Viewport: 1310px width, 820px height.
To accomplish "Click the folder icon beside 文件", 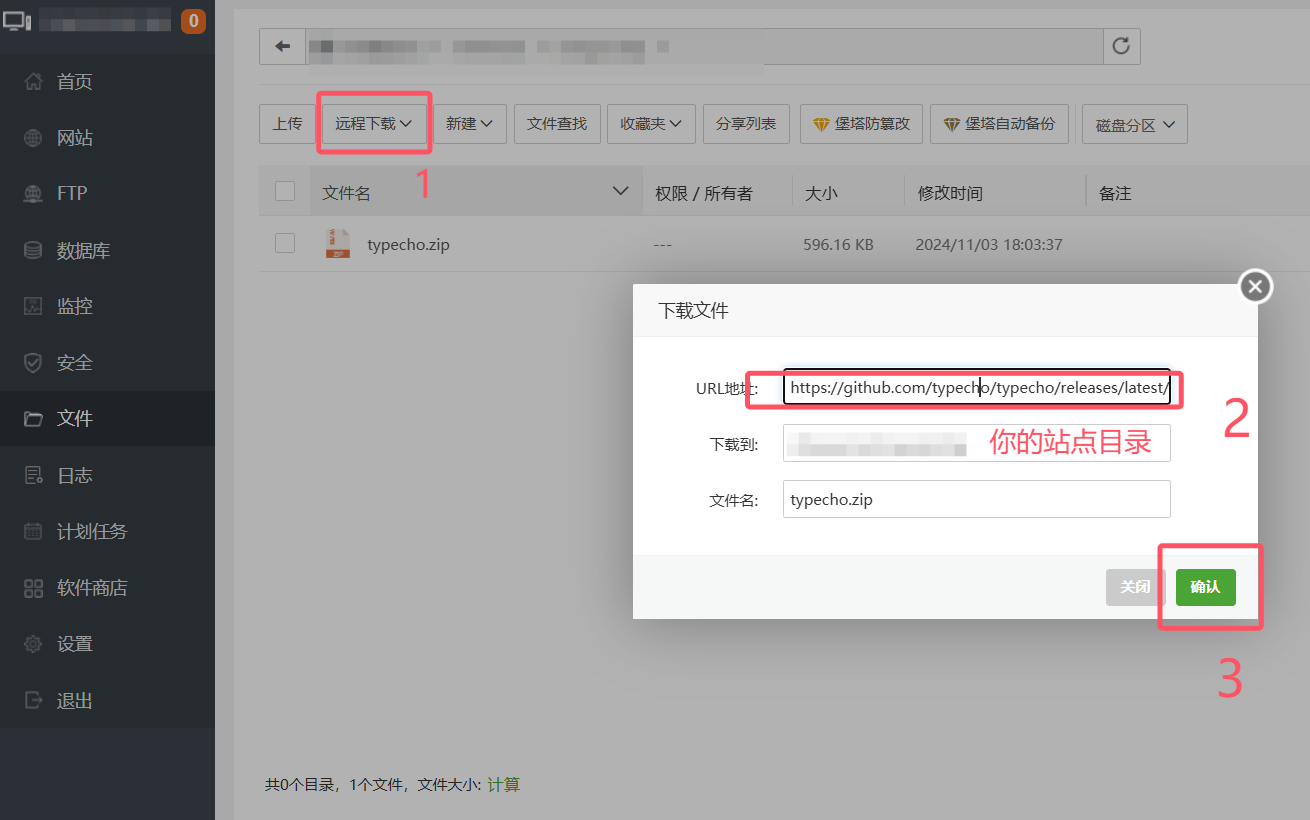I will [34, 419].
